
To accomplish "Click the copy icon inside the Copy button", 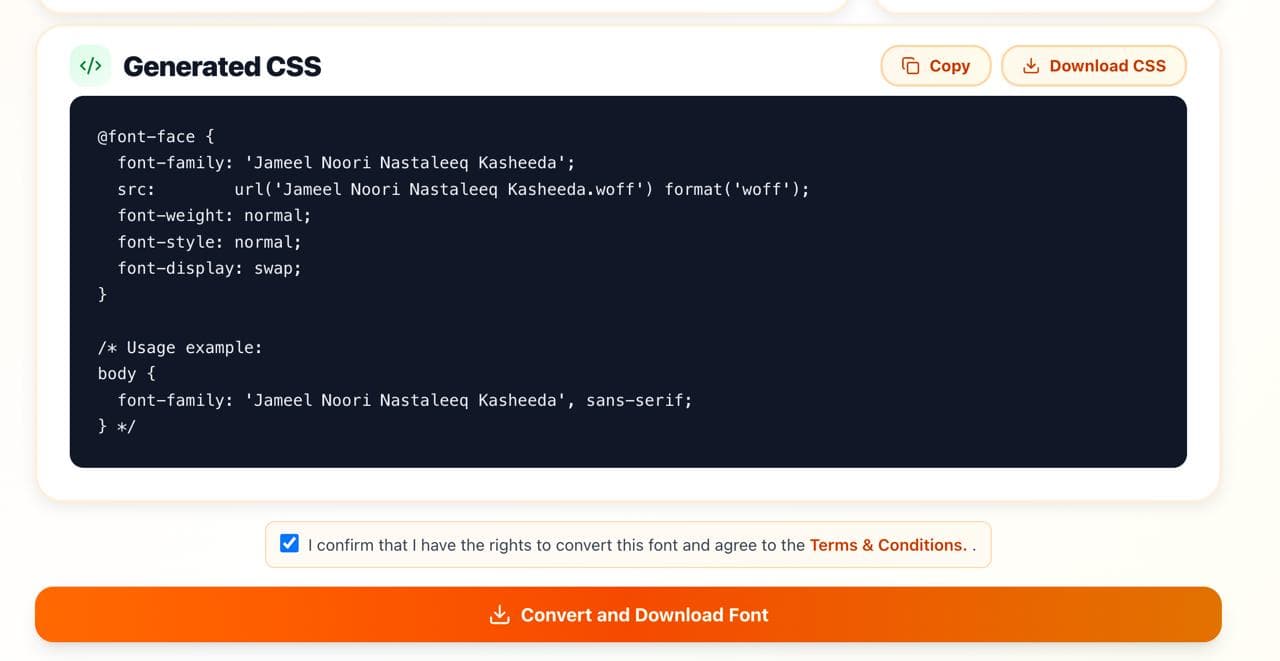I will tap(910, 64).
